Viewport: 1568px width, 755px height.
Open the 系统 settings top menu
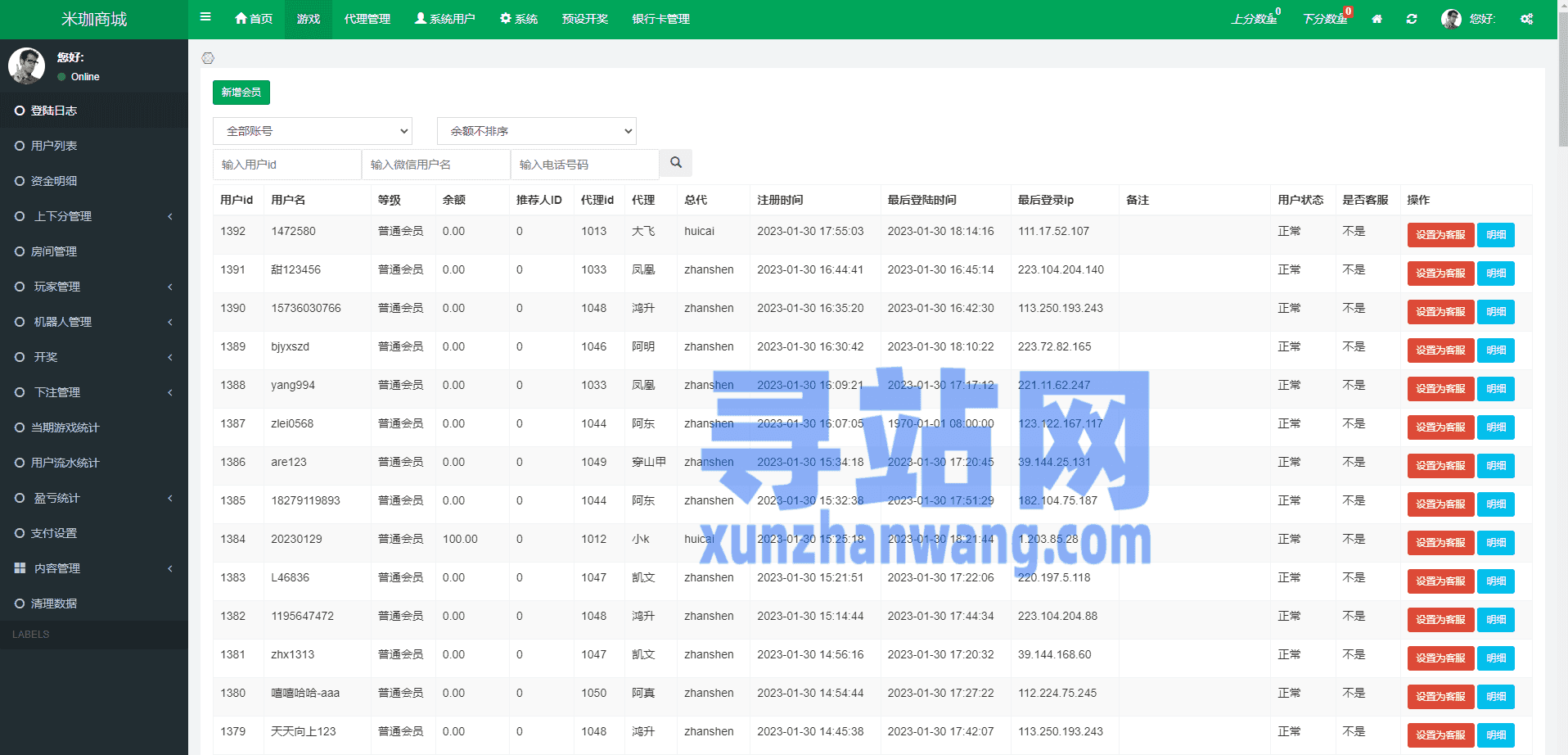(x=519, y=19)
